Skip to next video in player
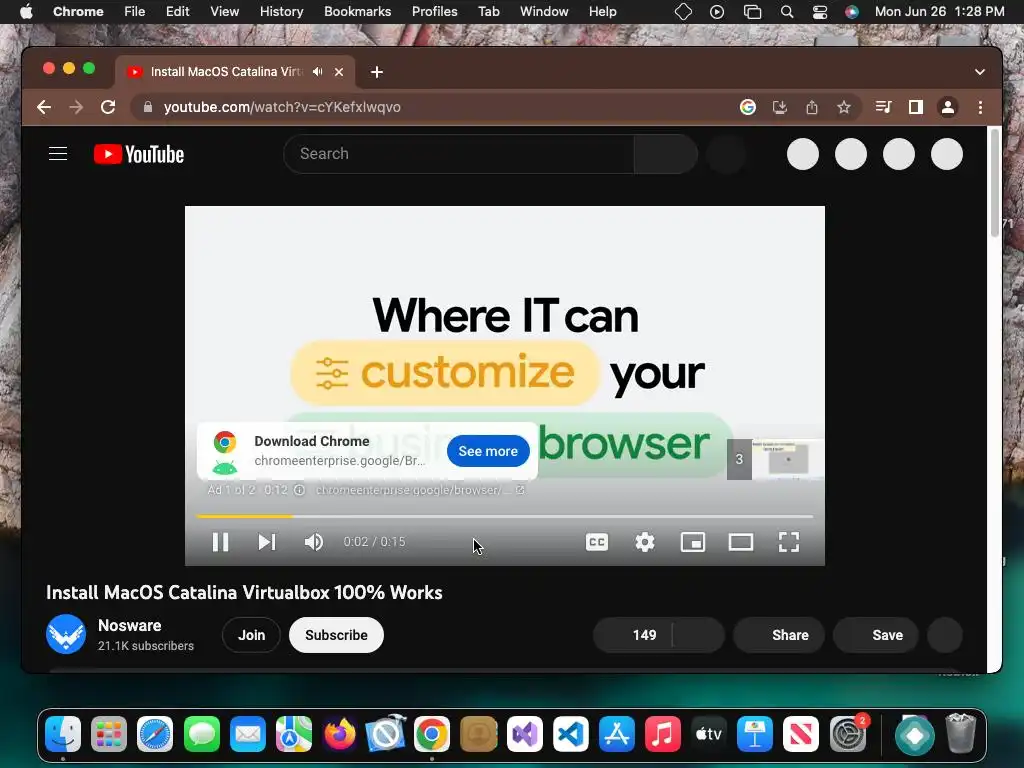Viewport: 1024px width, 768px height. (266, 542)
